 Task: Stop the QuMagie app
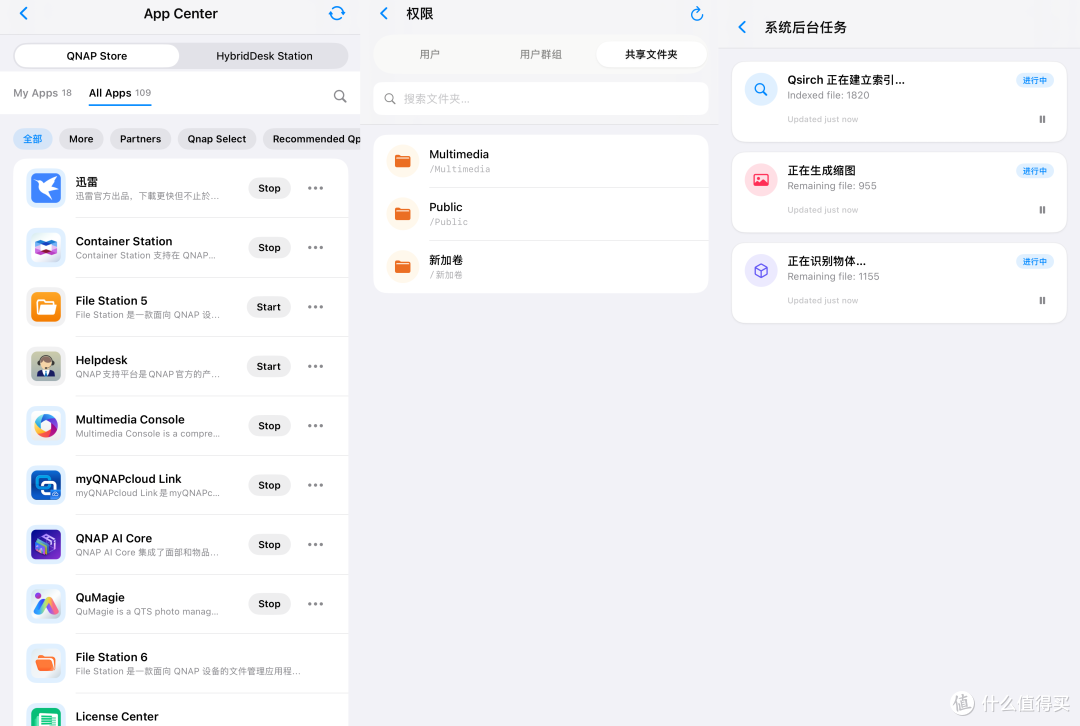tap(269, 604)
